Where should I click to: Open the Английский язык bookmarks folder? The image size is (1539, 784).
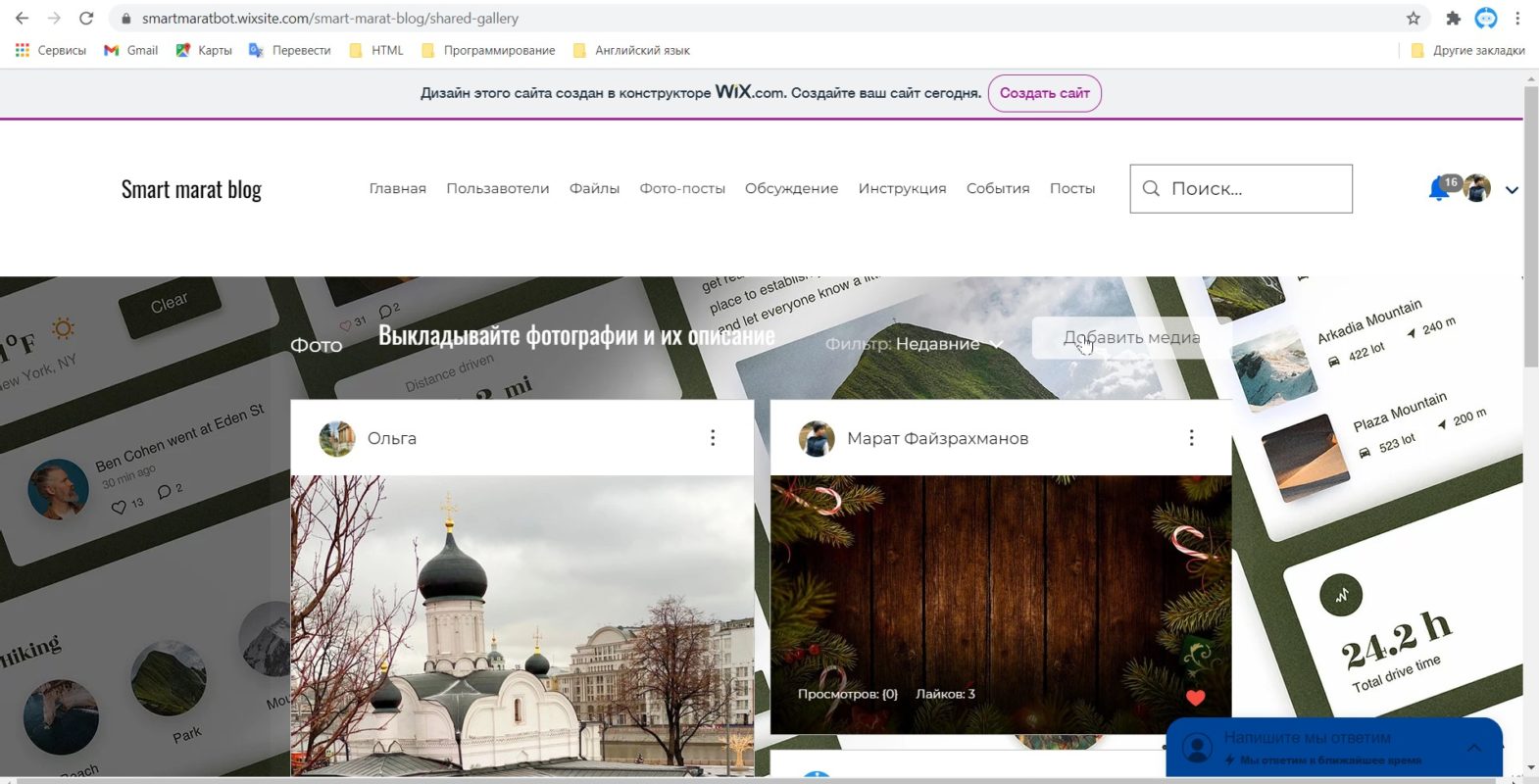click(x=631, y=50)
